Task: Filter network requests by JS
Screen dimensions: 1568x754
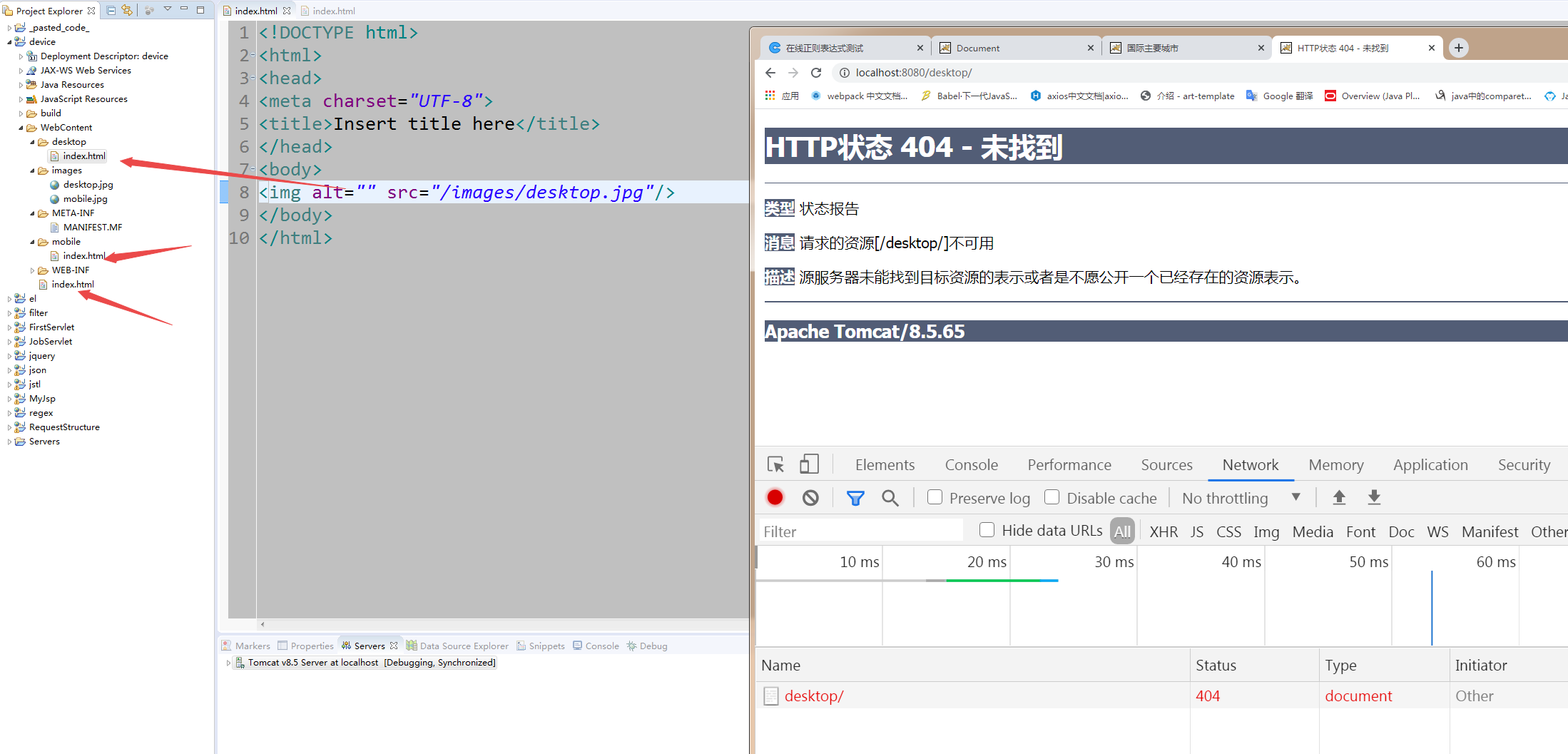Action: (x=1197, y=531)
